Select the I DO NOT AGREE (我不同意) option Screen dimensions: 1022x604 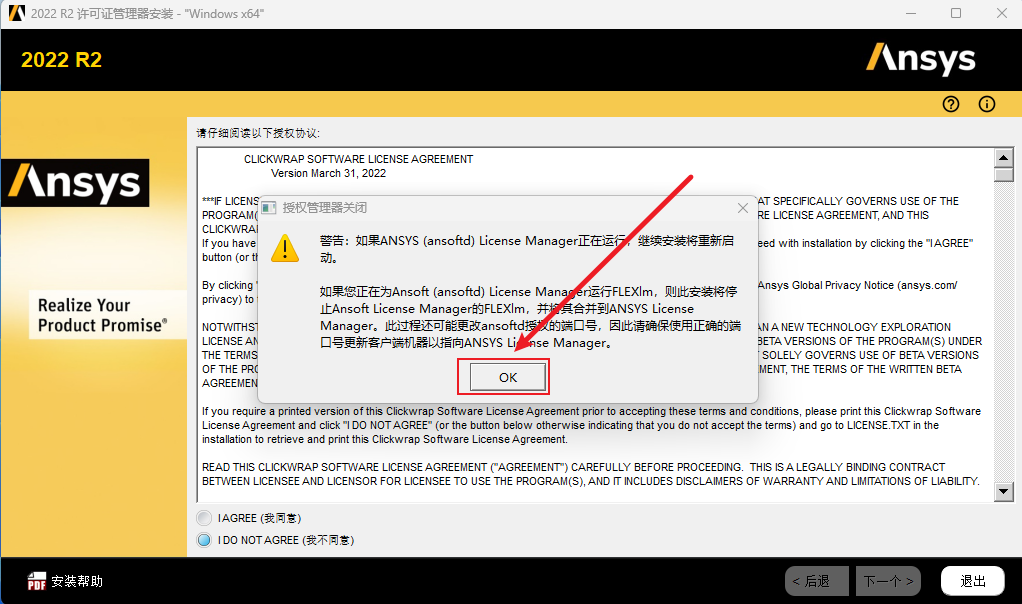(205, 540)
